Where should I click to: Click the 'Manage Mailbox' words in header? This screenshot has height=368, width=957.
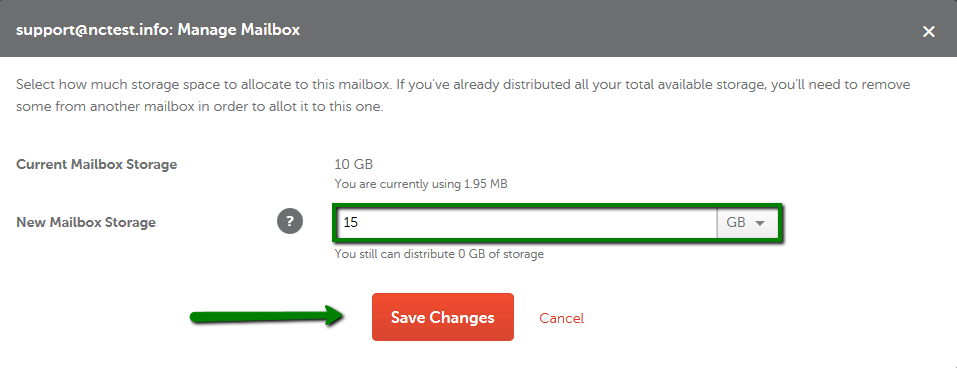tap(239, 29)
